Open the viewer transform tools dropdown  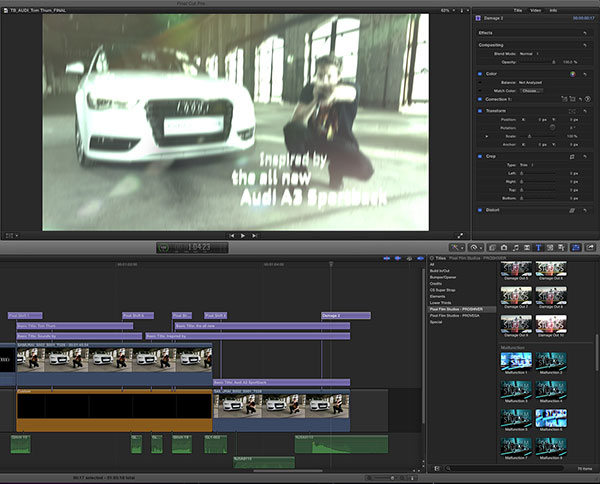(x=11, y=236)
